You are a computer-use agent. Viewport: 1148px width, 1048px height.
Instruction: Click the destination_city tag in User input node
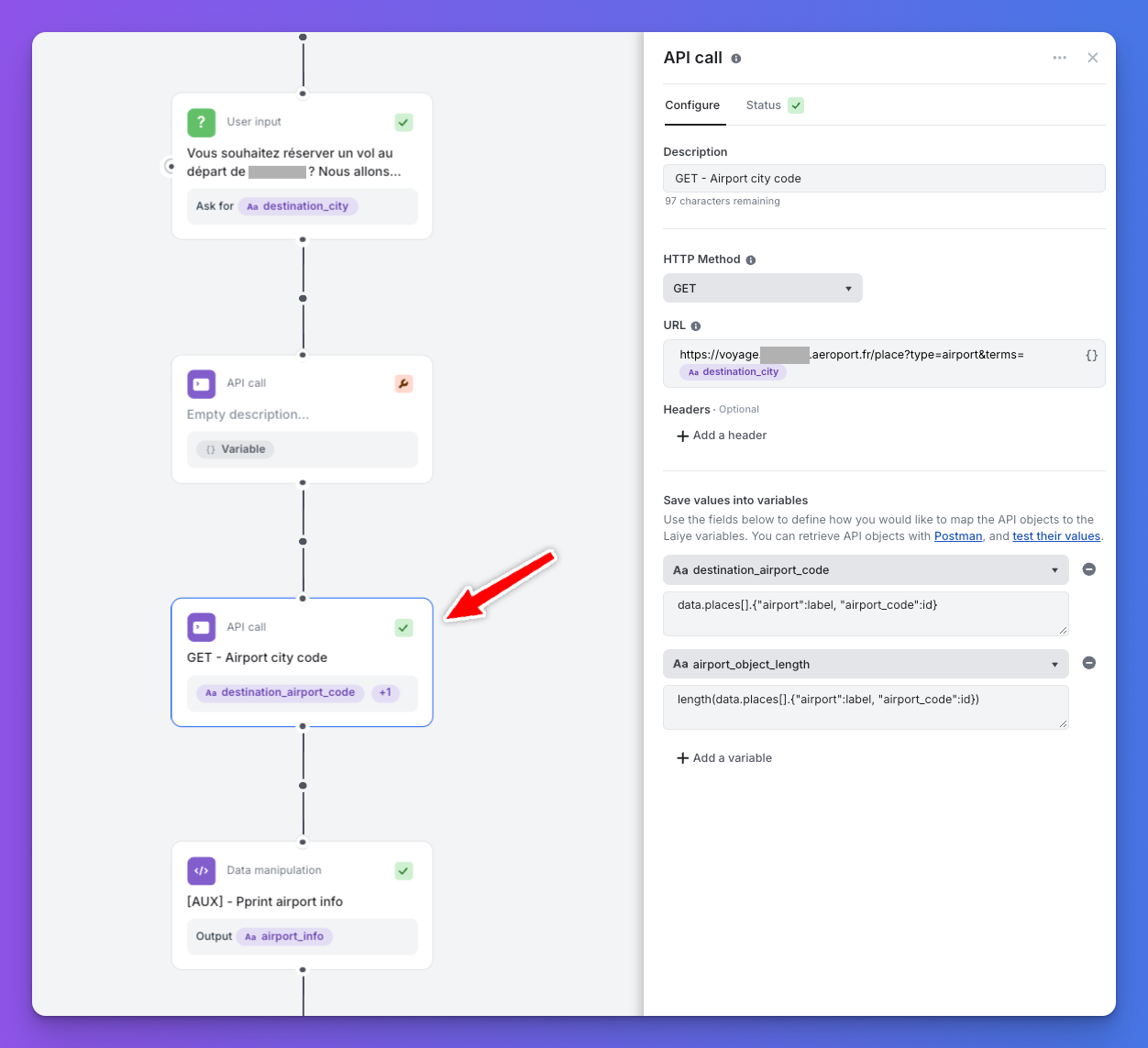coord(298,206)
